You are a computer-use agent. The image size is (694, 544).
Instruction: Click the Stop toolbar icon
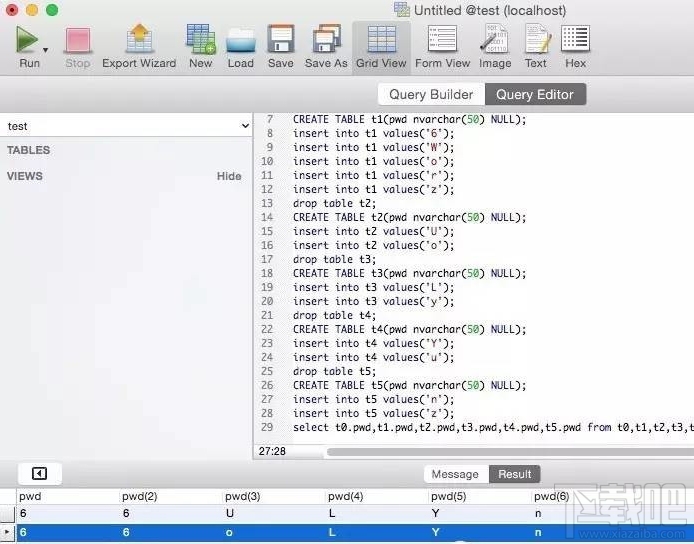78,40
